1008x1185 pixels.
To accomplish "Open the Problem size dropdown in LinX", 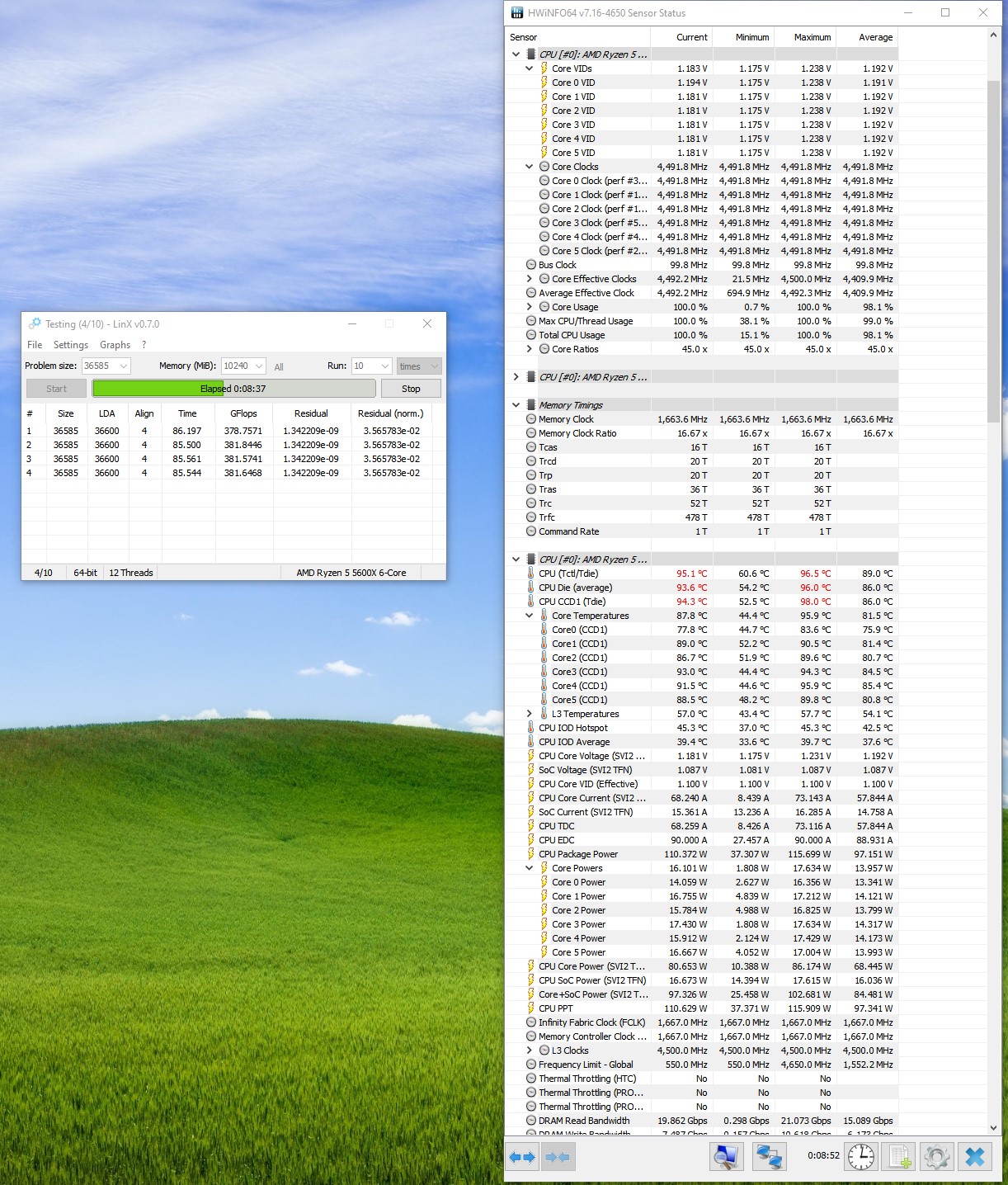I will (124, 366).
